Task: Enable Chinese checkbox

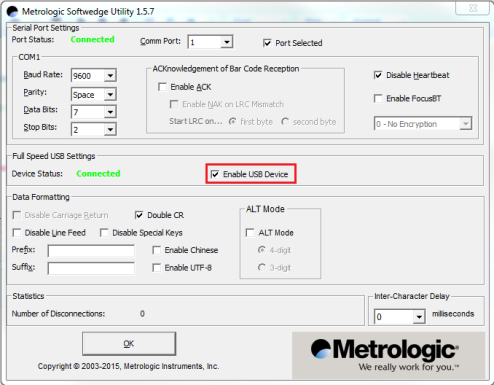Action: (x=156, y=250)
